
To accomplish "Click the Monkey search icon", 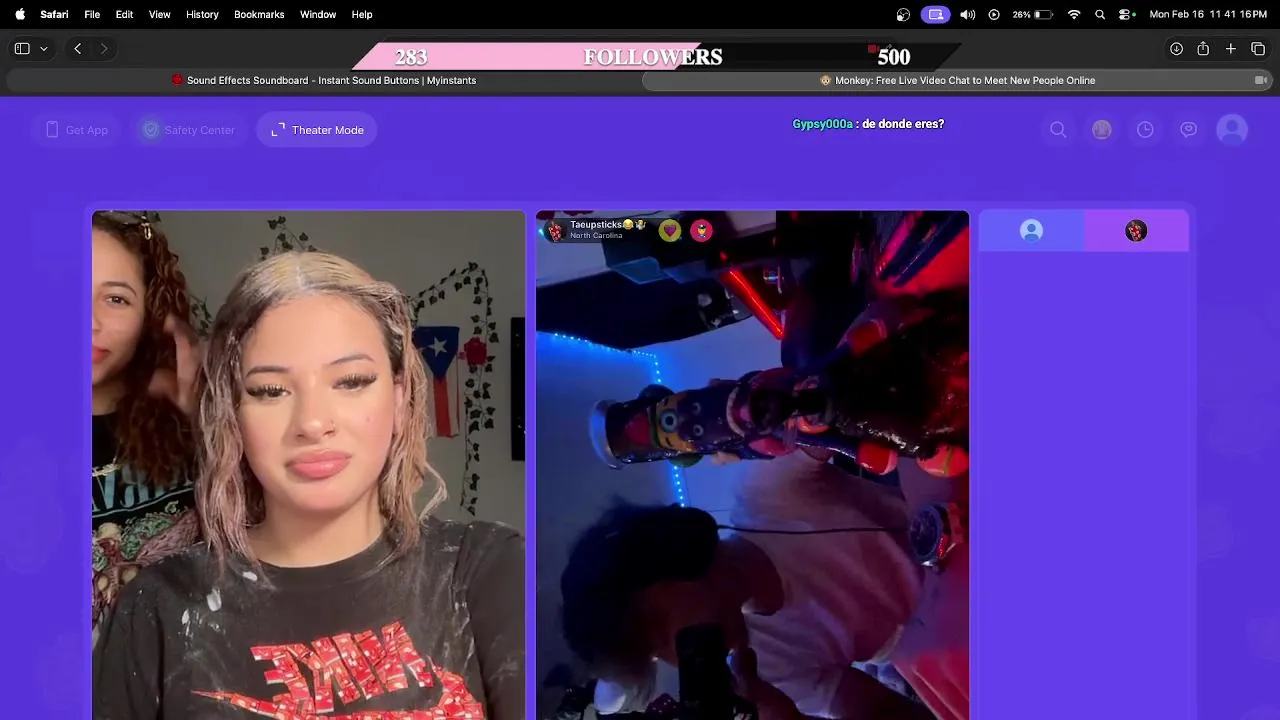I will 1058,130.
